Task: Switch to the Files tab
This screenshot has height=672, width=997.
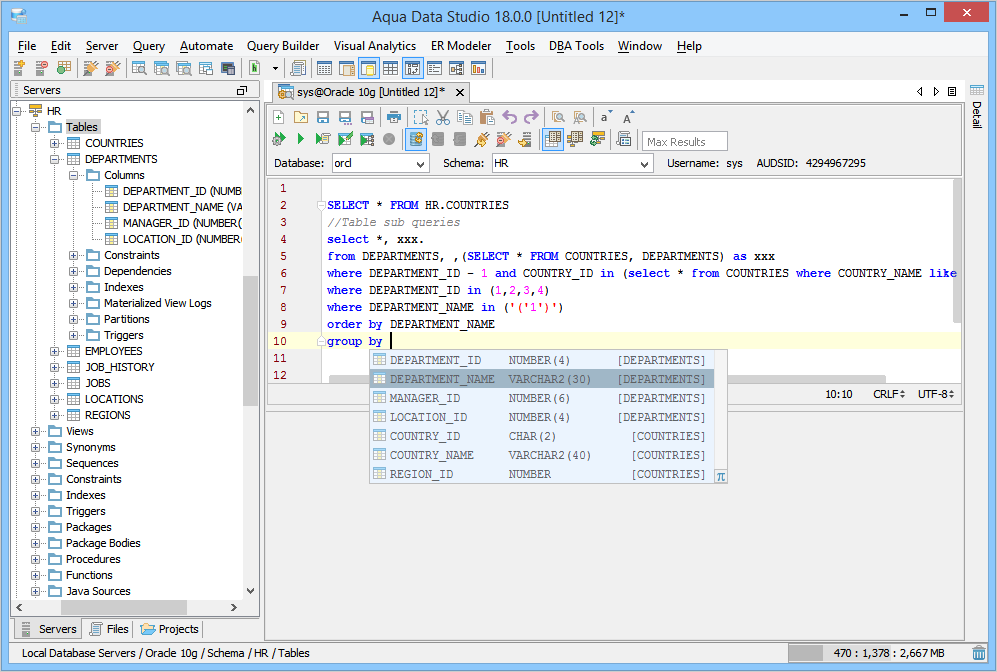Action: pyautogui.click(x=109, y=629)
